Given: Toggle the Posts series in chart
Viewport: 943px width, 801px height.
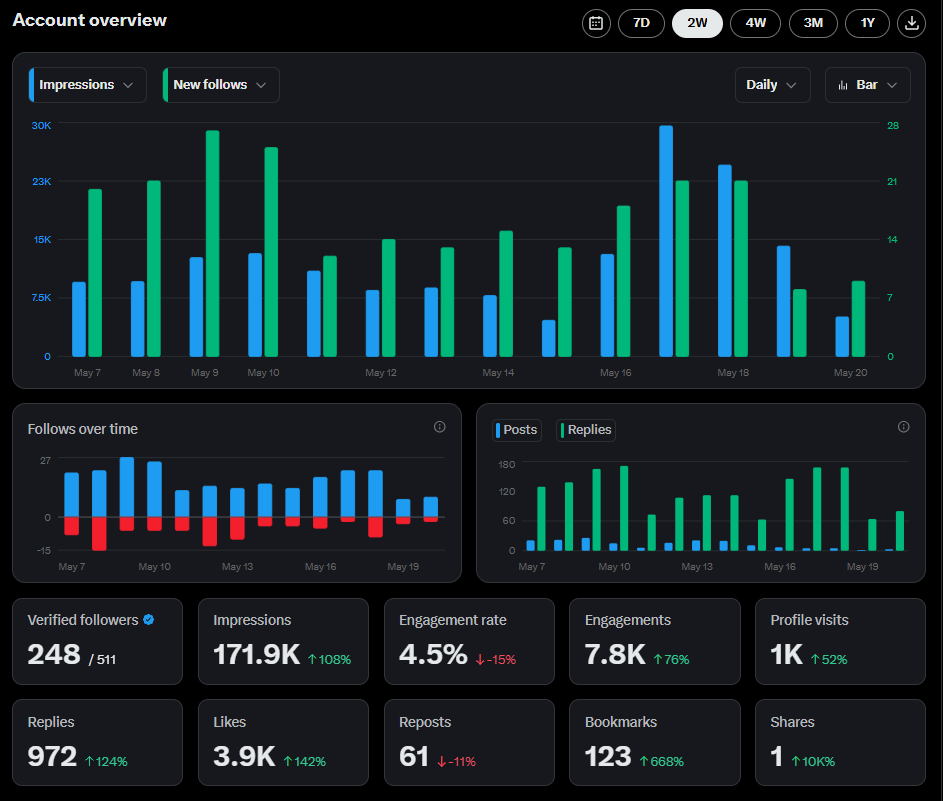Looking at the screenshot, I should [517, 430].
